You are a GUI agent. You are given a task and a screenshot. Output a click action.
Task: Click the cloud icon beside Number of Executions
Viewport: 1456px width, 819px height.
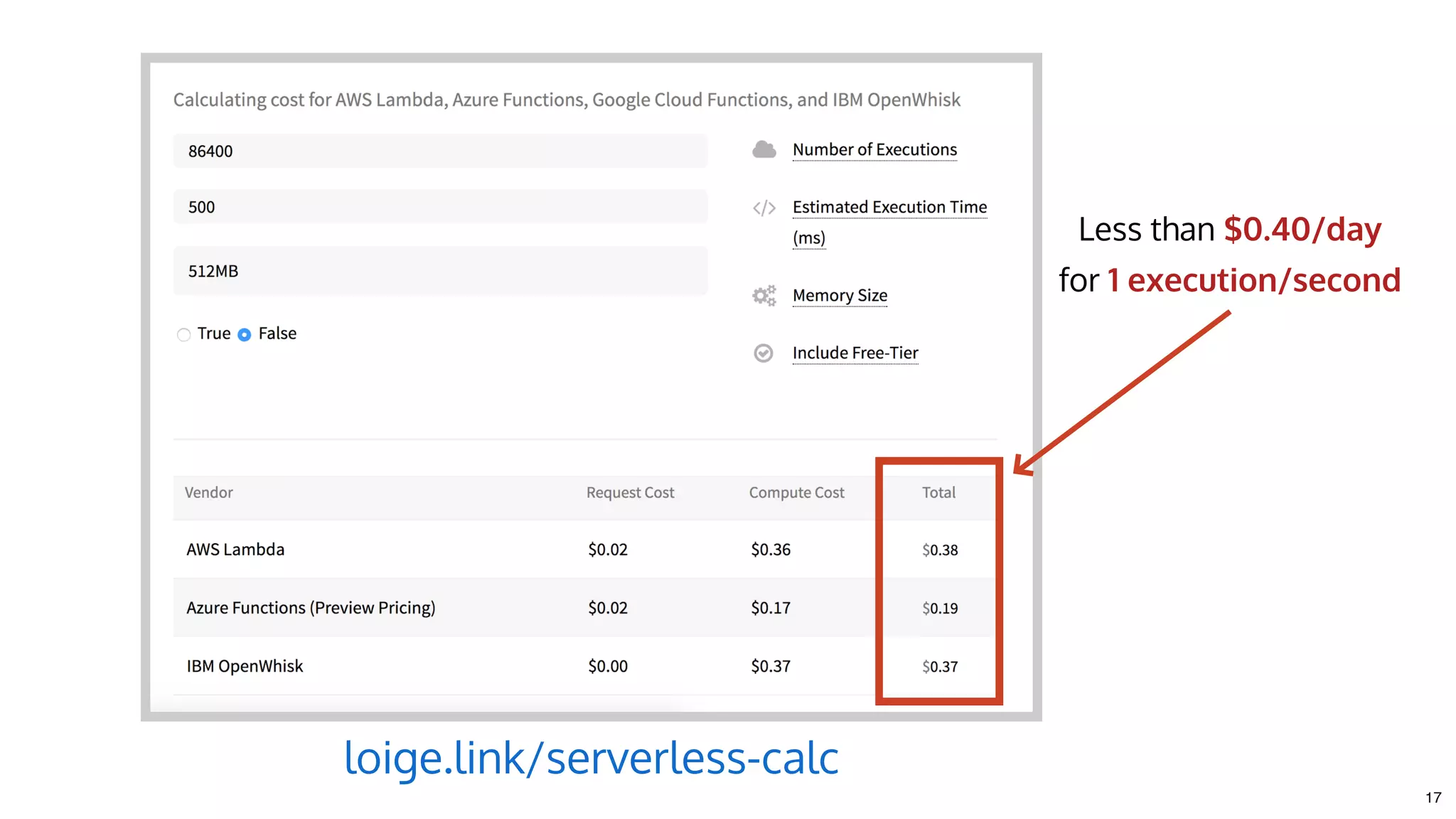tap(764, 149)
